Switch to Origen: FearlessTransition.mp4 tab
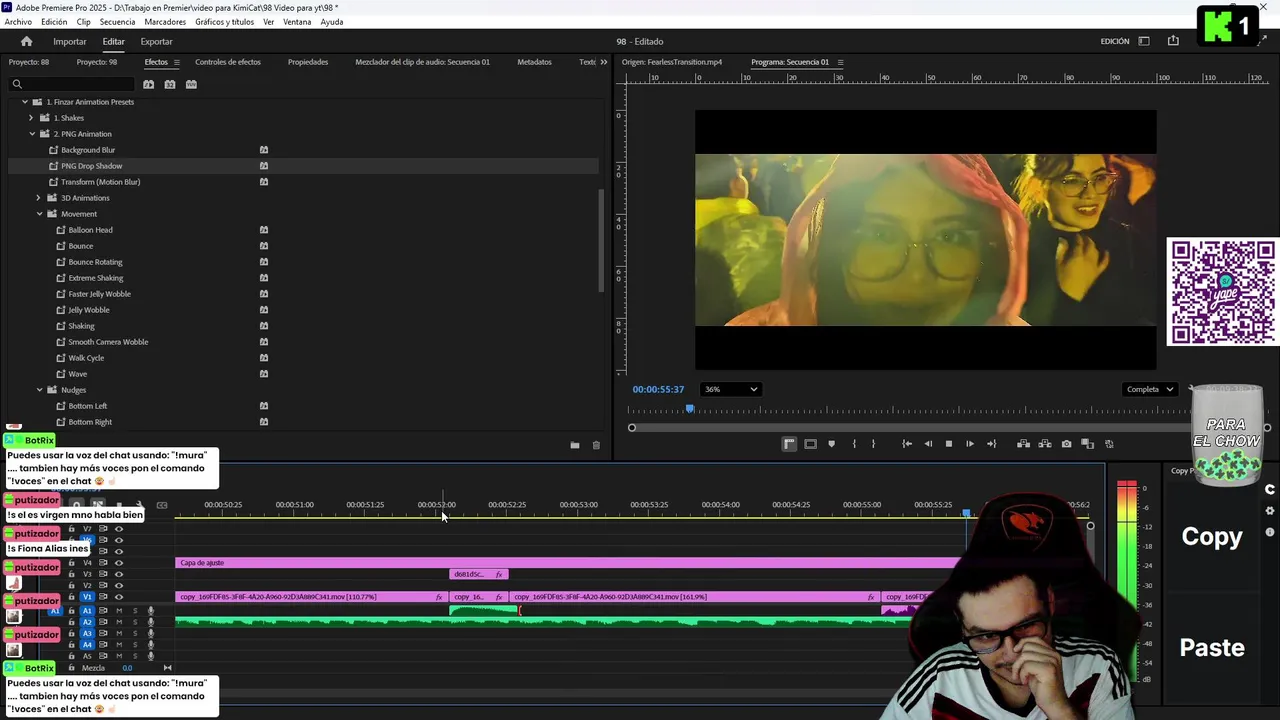The image size is (1280, 720). tap(672, 62)
